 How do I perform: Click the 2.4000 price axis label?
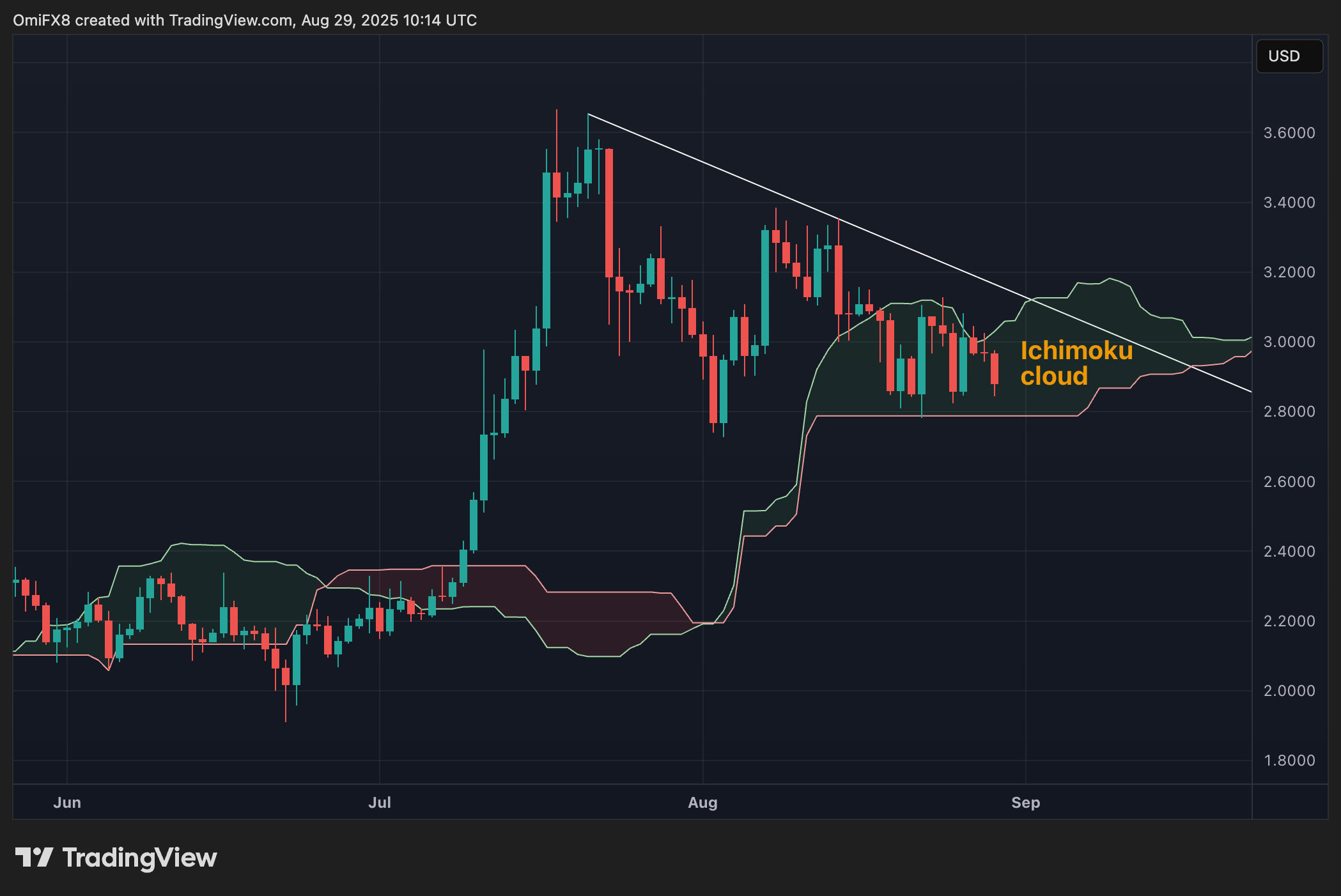click(x=1289, y=552)
